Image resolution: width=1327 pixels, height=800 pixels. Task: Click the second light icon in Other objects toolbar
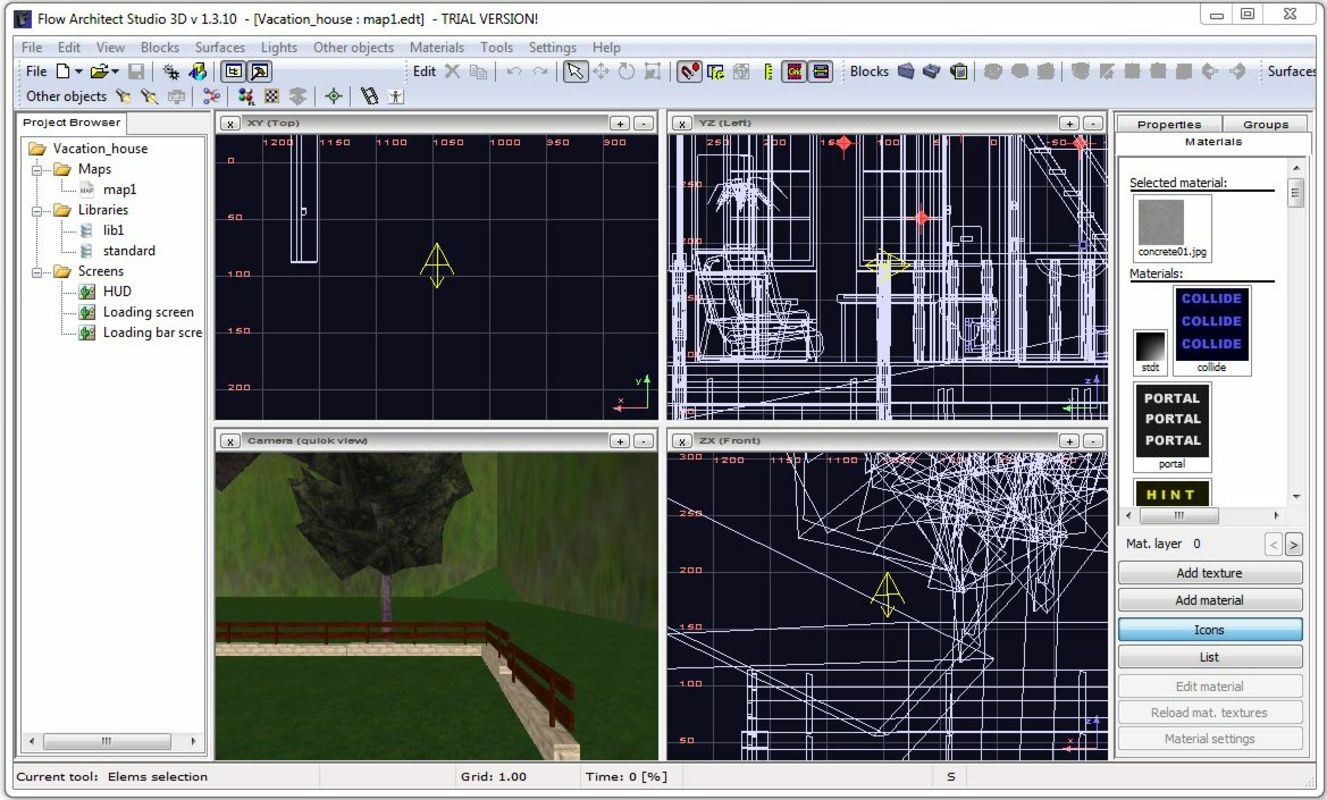(x=149, y=96)
